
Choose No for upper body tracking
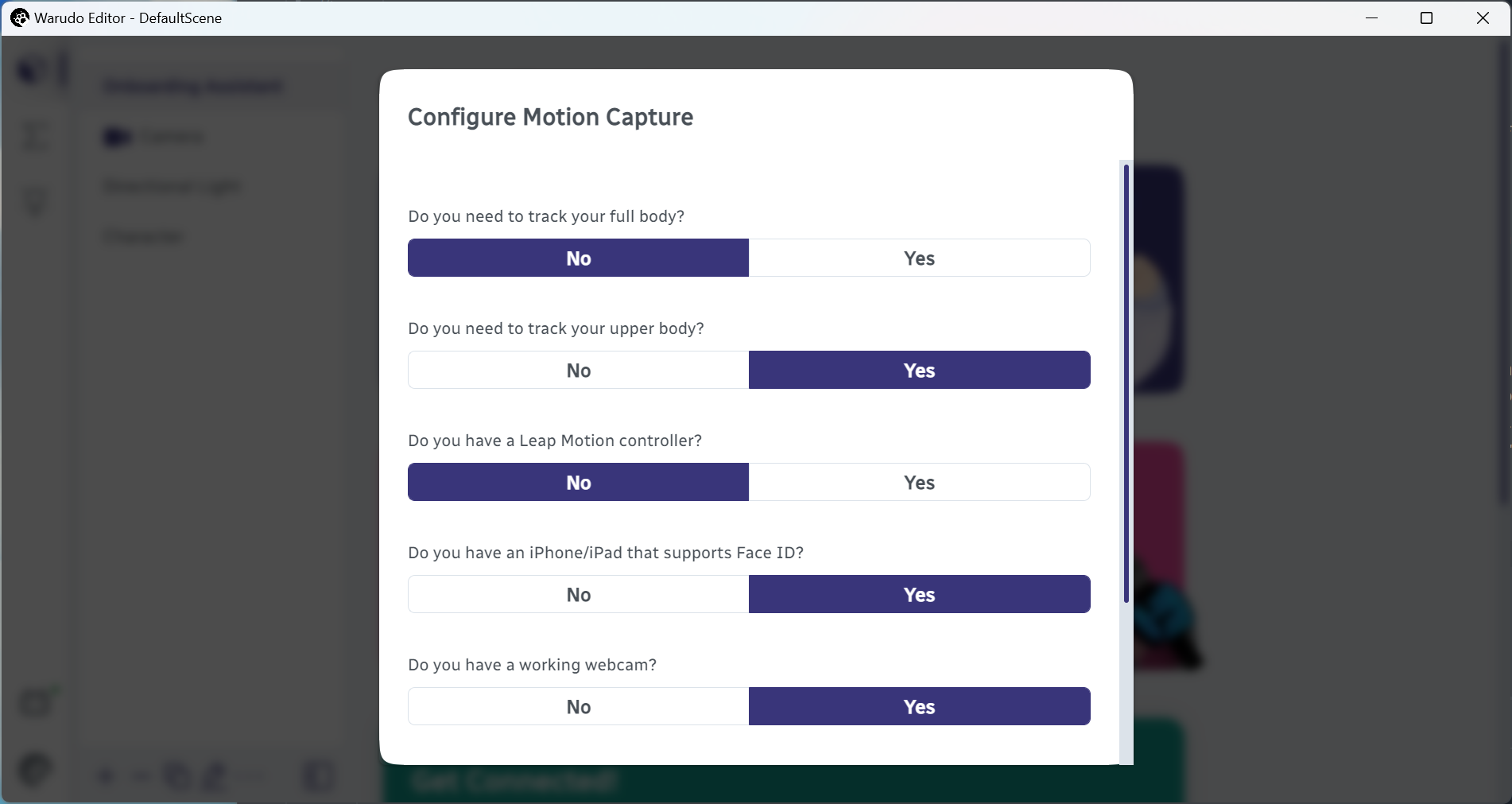(578, 370)
